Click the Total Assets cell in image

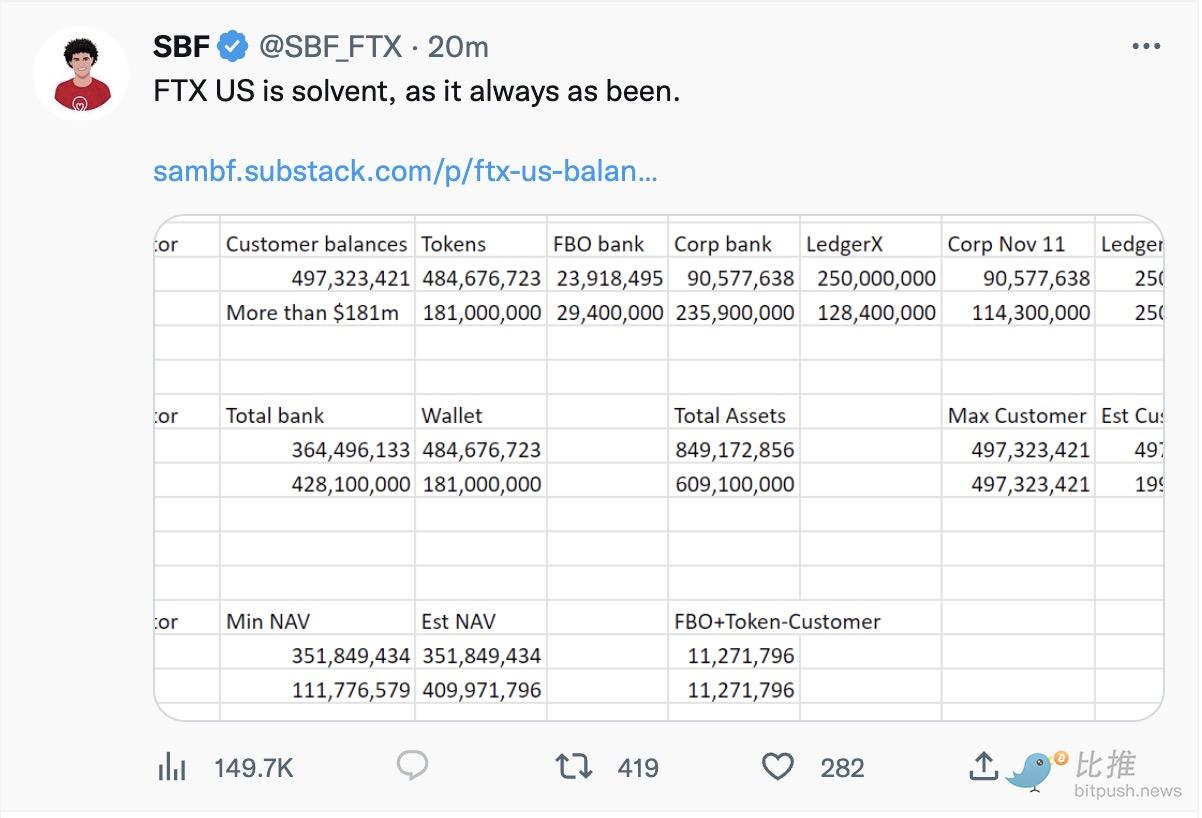coord(730,416)
